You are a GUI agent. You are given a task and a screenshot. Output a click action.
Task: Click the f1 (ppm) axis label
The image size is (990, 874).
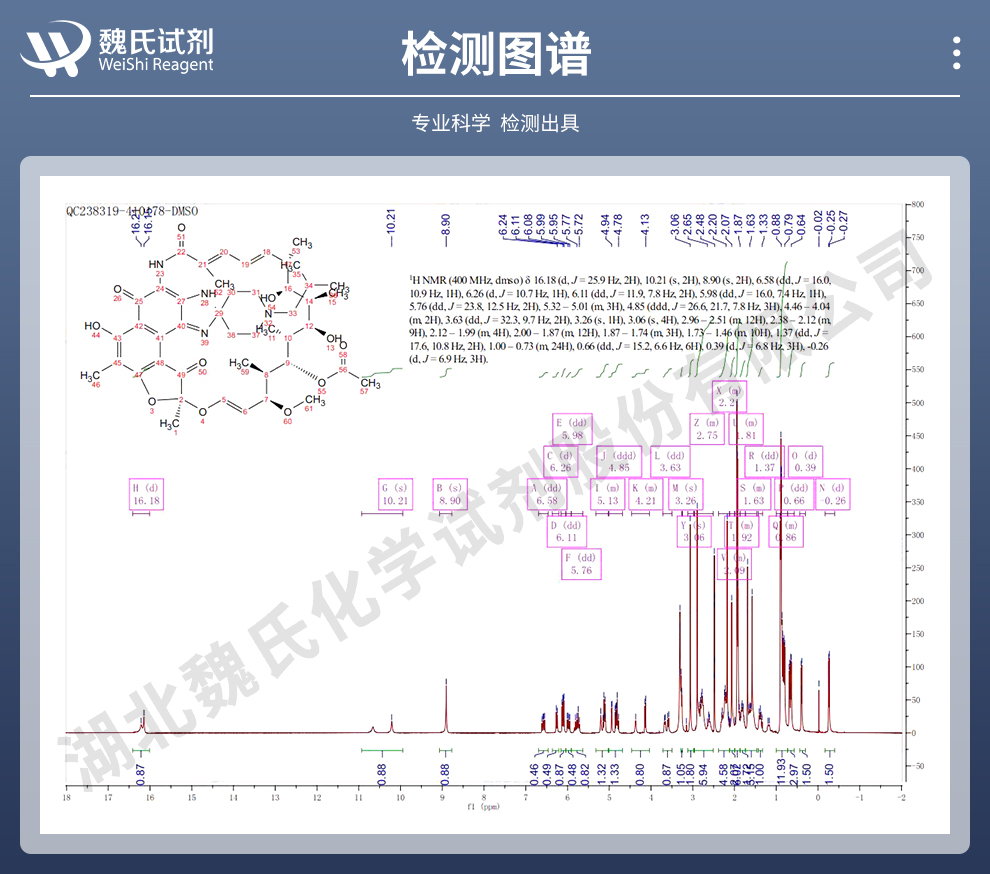483,805
